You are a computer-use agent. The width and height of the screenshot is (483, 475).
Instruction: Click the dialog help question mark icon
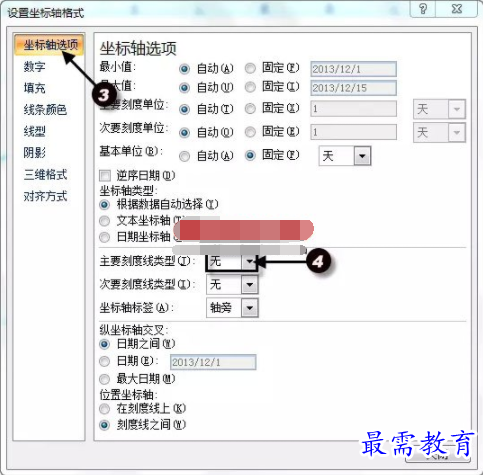click(423, 9)
